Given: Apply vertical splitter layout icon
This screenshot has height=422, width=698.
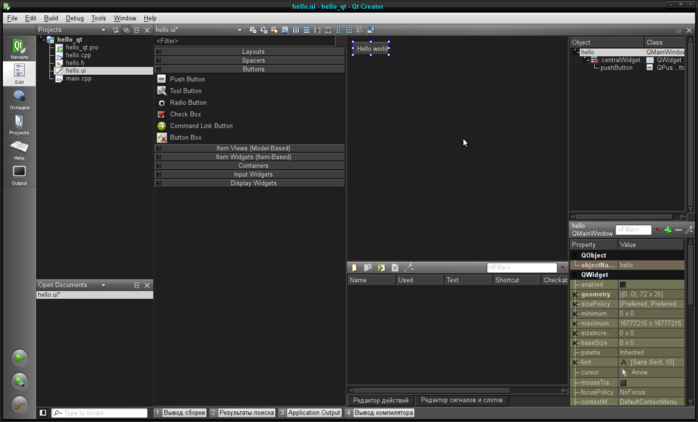Looking at the screenshot, I should tap(328, 30).
